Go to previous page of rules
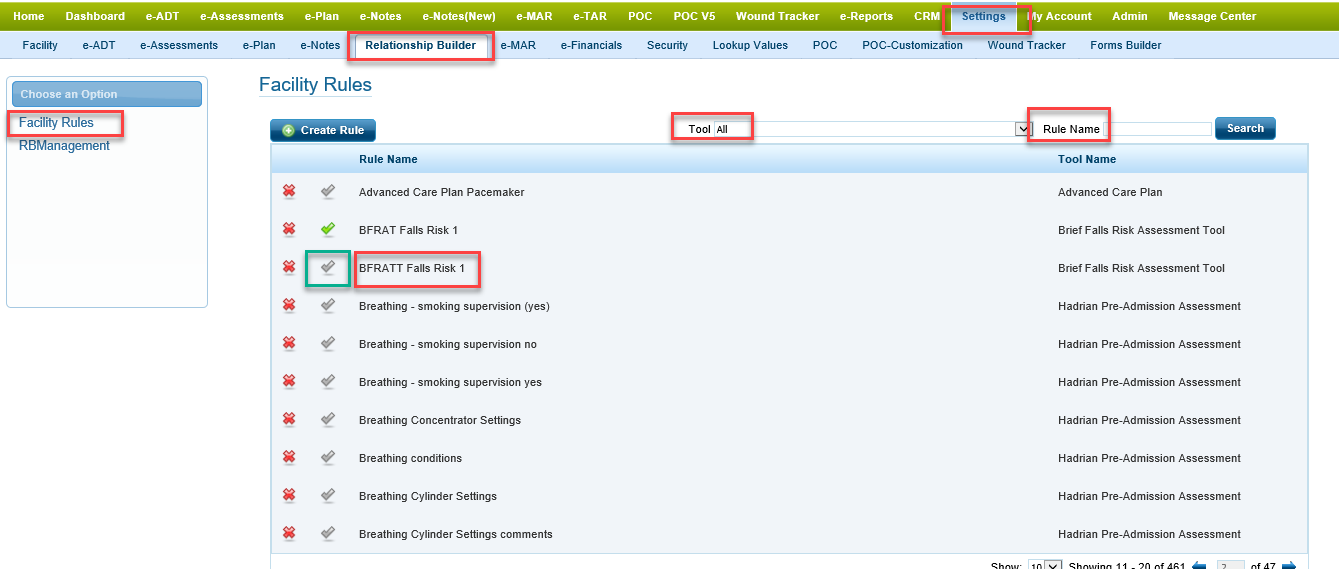The image size is (1339, 569). (1199, 565)
